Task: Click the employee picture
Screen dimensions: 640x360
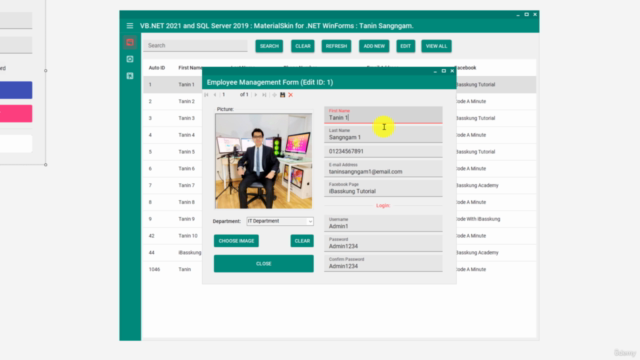Action: pyautogui.click(x=264, y=161)
